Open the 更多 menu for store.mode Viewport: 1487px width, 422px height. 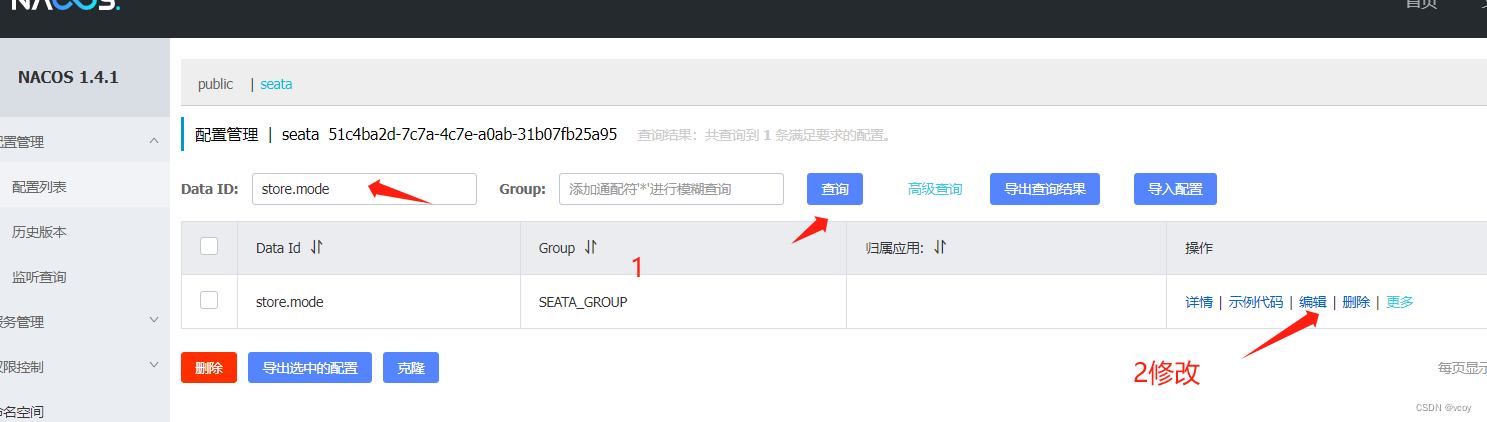(x=1400, y=302)
